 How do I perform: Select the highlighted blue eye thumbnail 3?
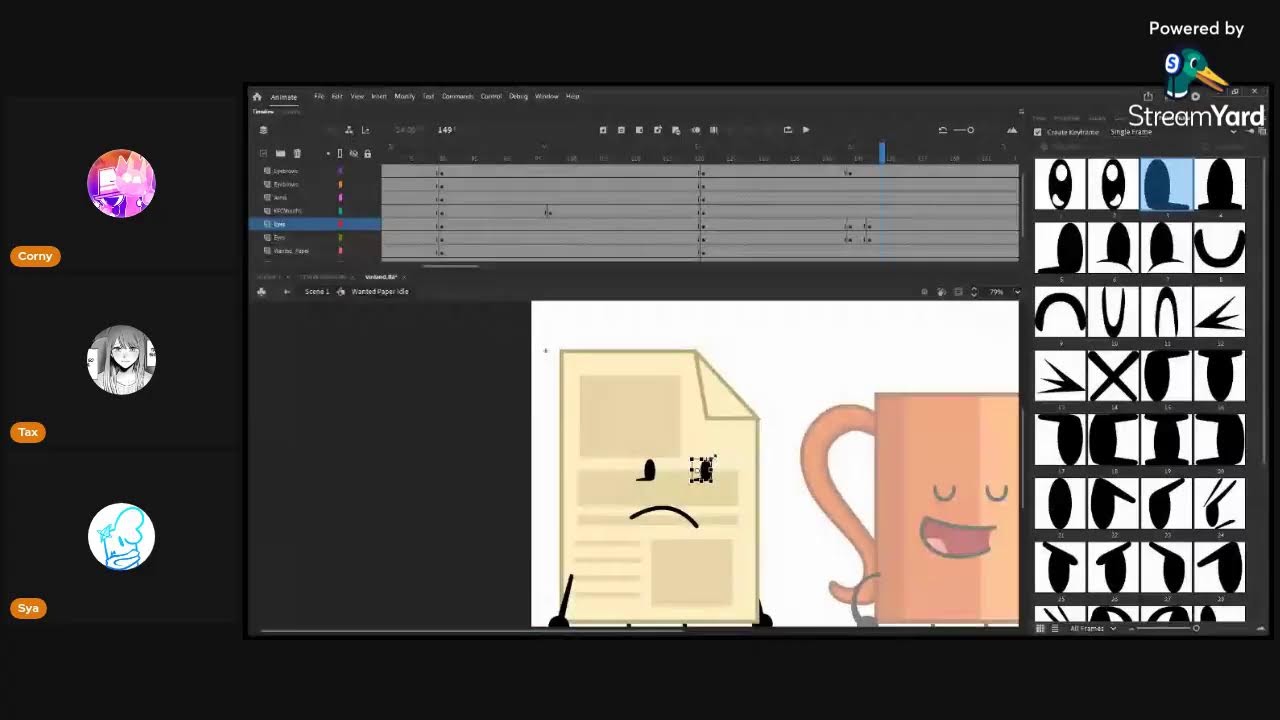tap(1166, 184)
